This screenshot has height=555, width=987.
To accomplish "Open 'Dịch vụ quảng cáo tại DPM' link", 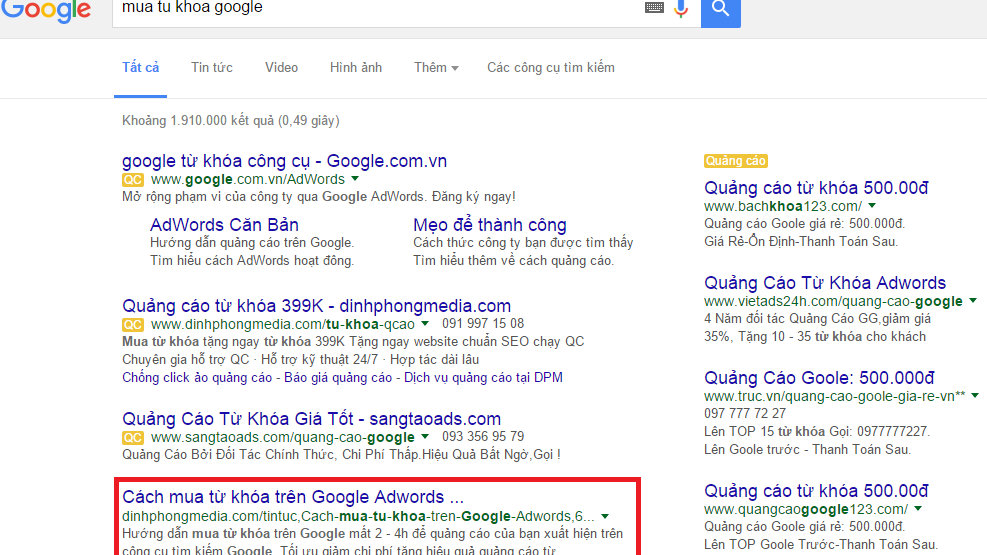I will [483, 378].
